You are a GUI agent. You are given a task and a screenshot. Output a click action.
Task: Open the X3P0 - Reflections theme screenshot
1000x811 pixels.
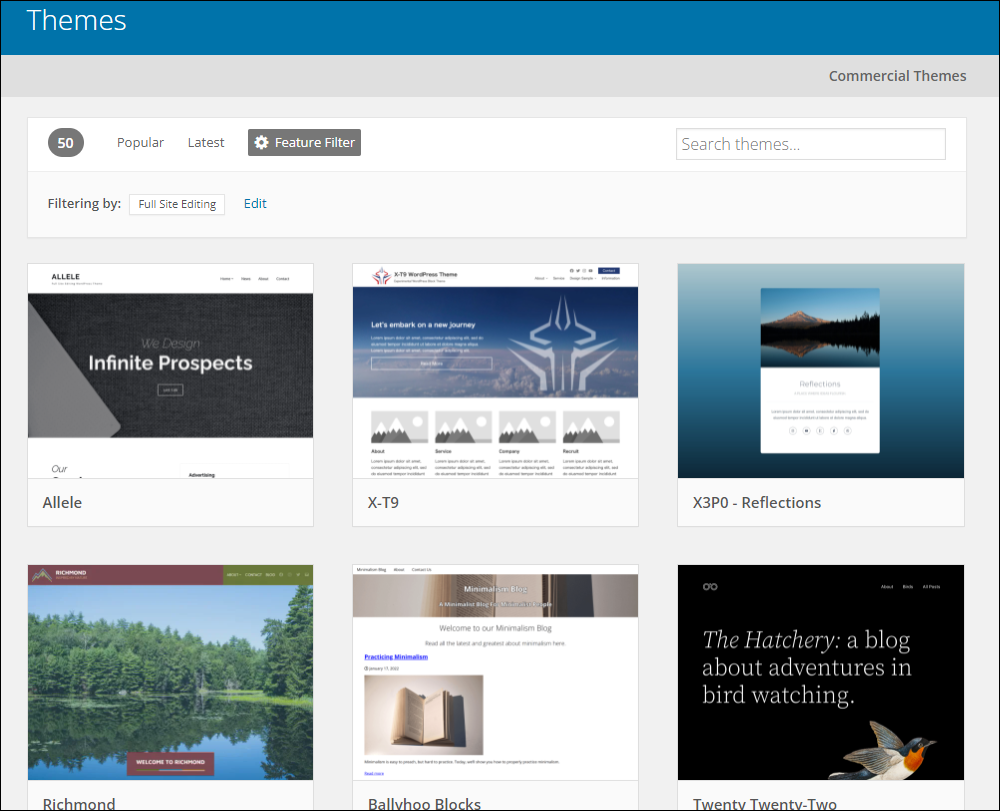[821, 371]
